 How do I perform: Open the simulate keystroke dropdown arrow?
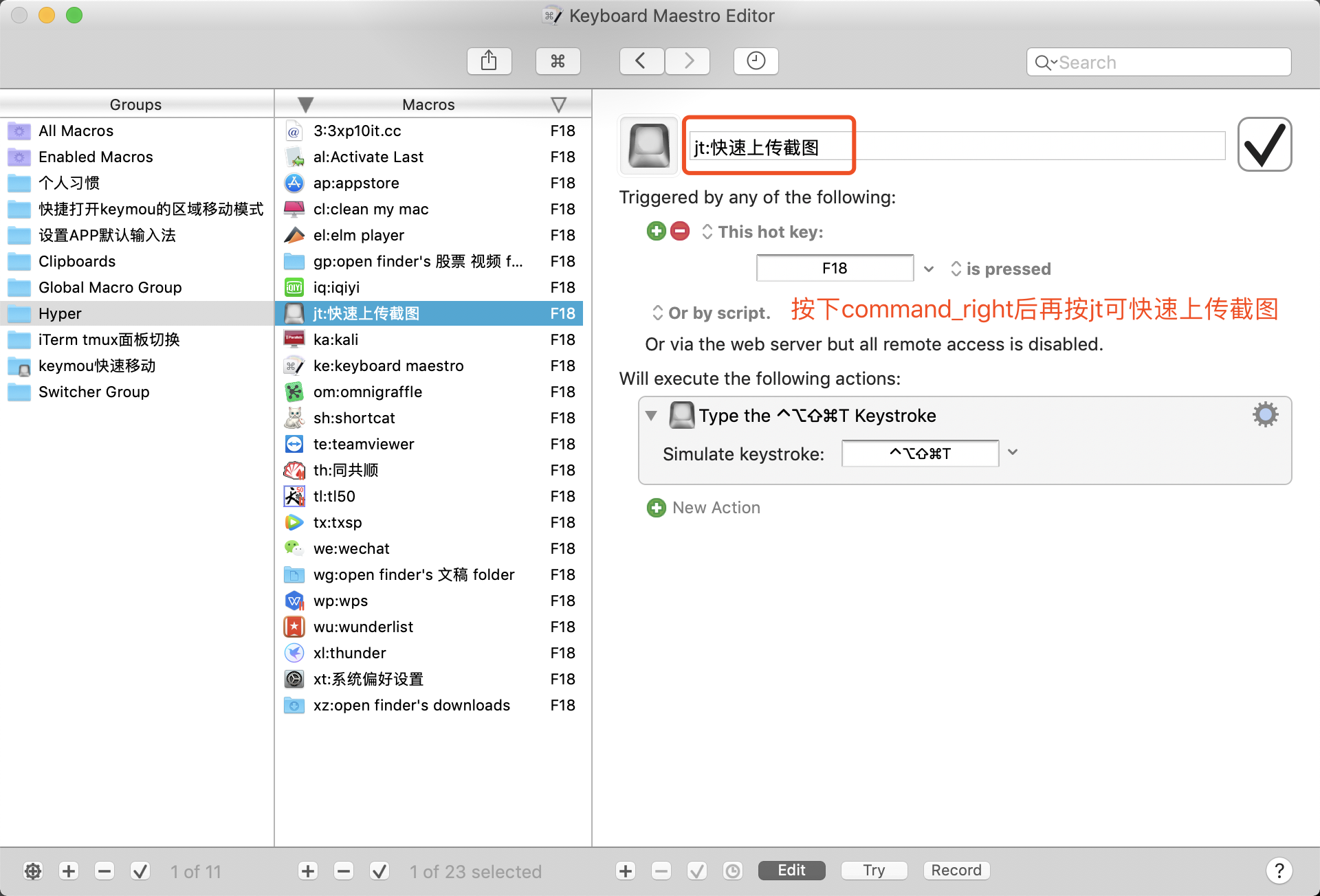point(1012,453)
